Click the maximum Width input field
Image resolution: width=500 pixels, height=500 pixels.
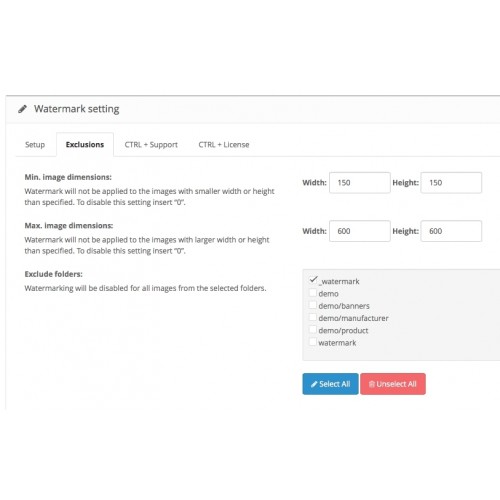pos(360,231)
